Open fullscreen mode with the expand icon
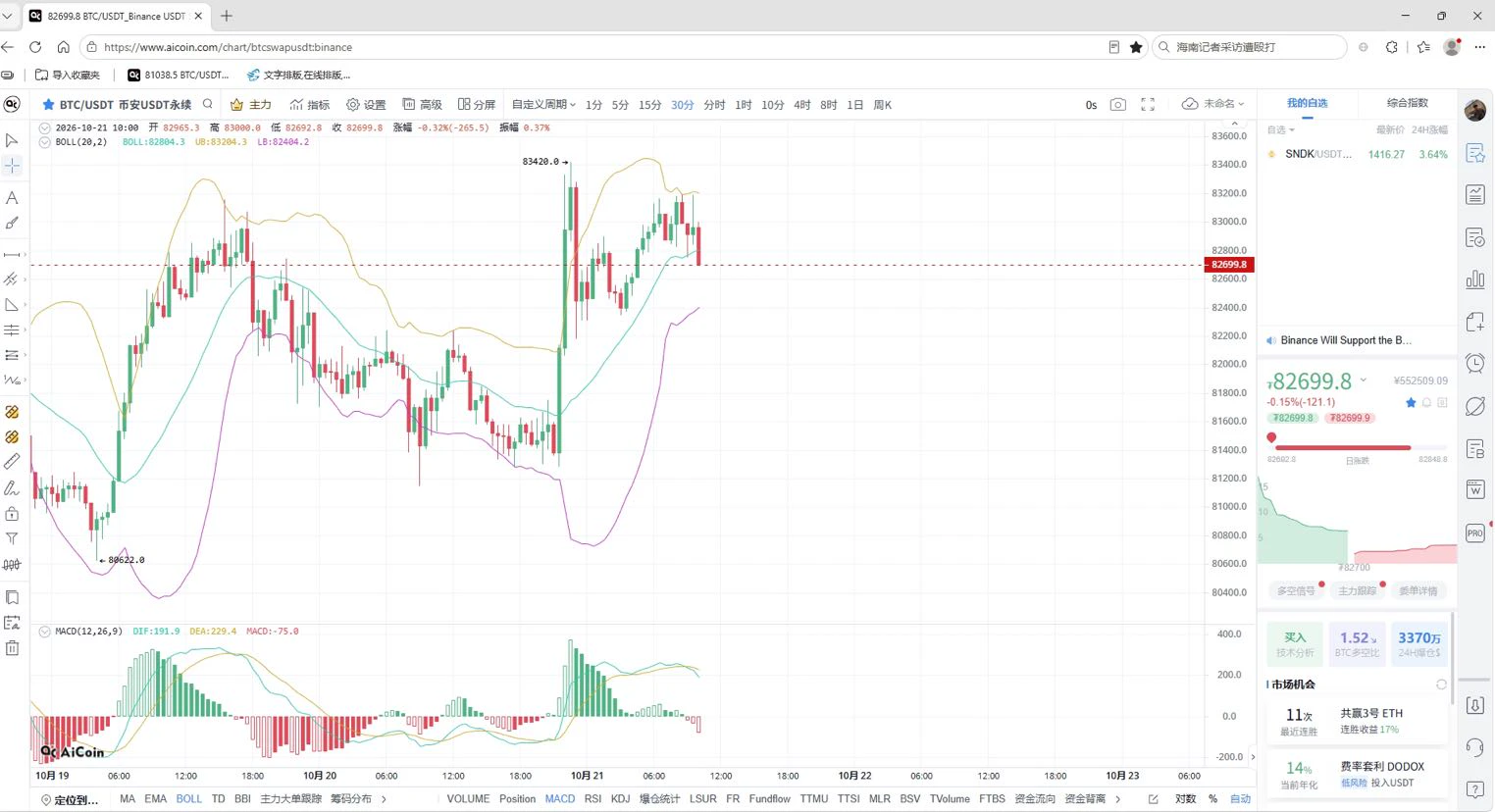 [x=1148, y=104]
